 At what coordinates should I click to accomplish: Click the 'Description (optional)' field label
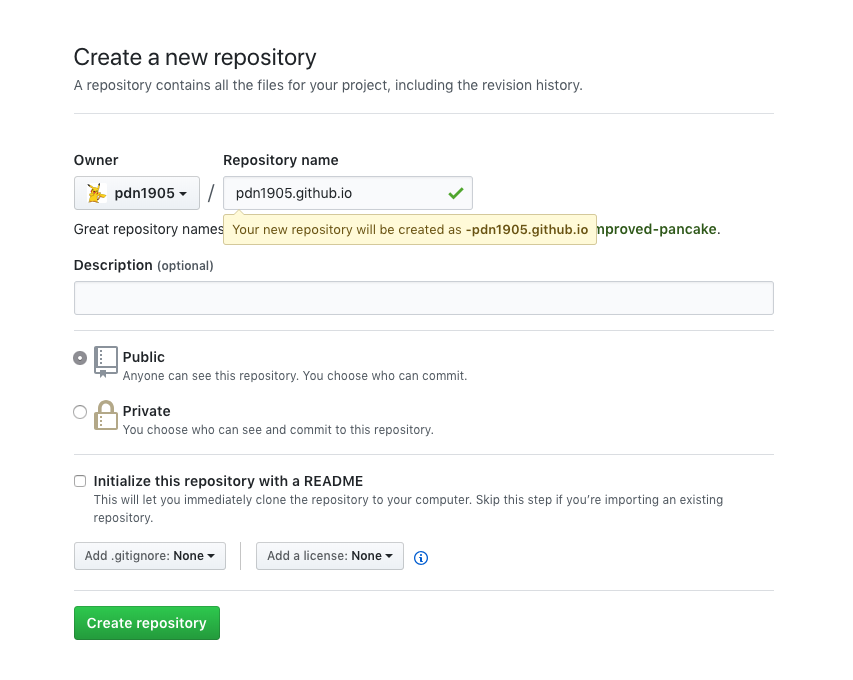[144, 265]
